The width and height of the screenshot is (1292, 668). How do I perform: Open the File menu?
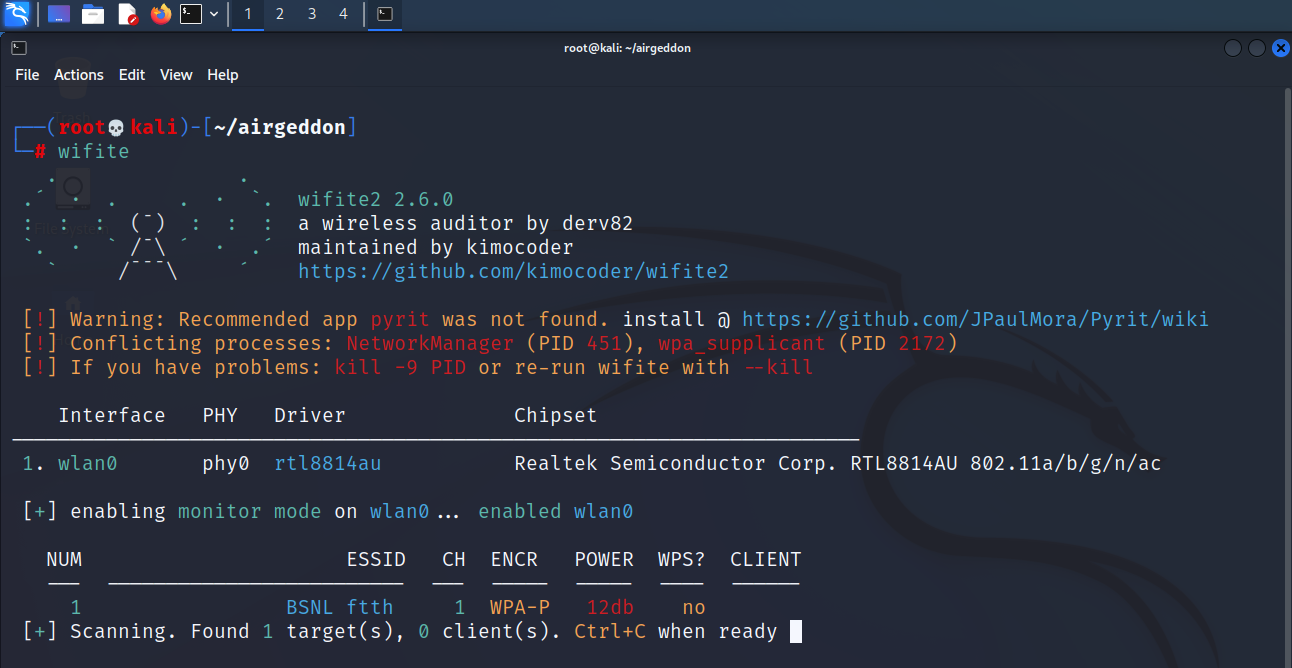coord(27,75)
